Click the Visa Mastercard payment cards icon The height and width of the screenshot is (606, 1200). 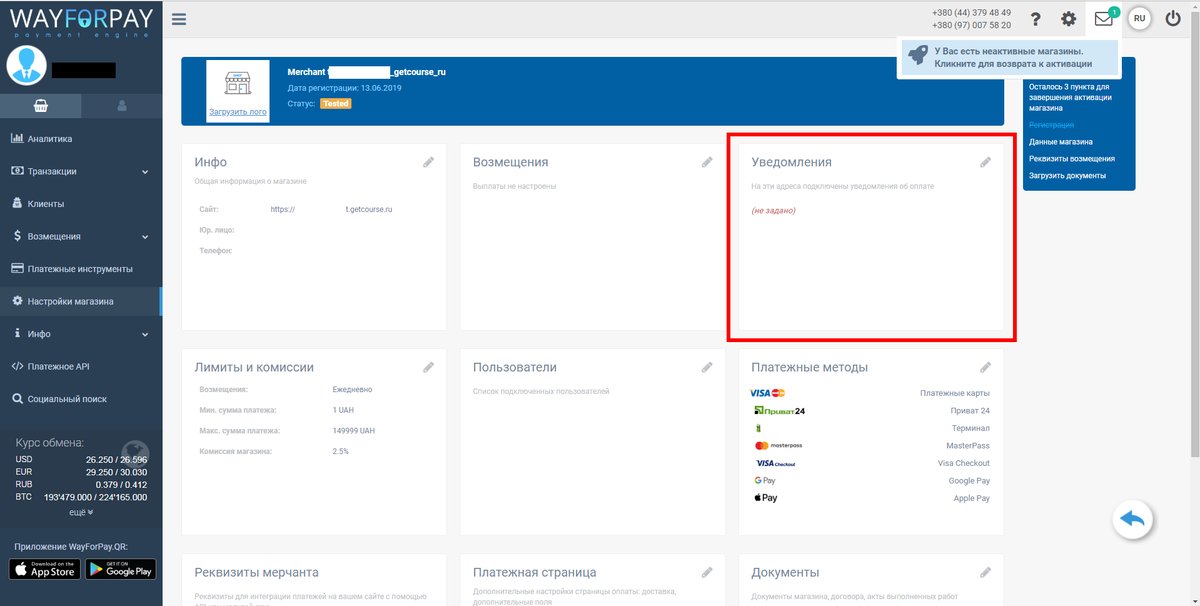767,393
